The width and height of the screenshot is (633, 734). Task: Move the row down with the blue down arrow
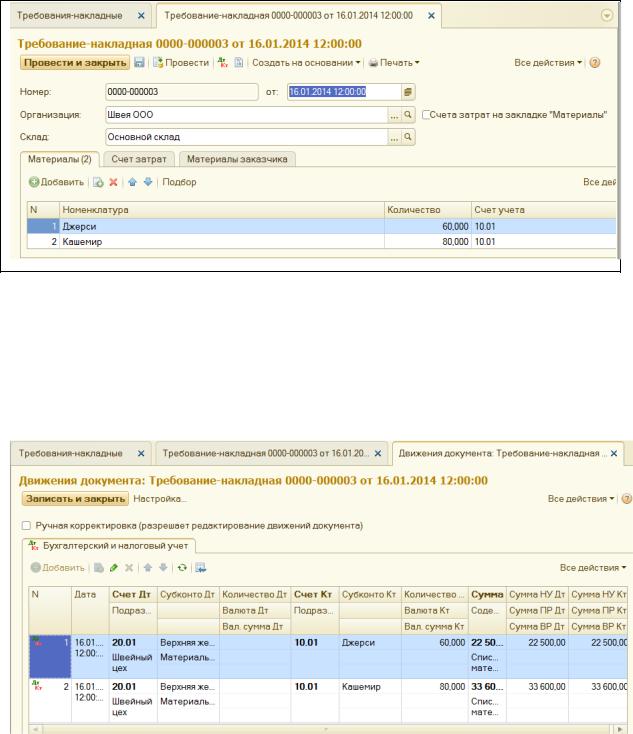[148, 182]
